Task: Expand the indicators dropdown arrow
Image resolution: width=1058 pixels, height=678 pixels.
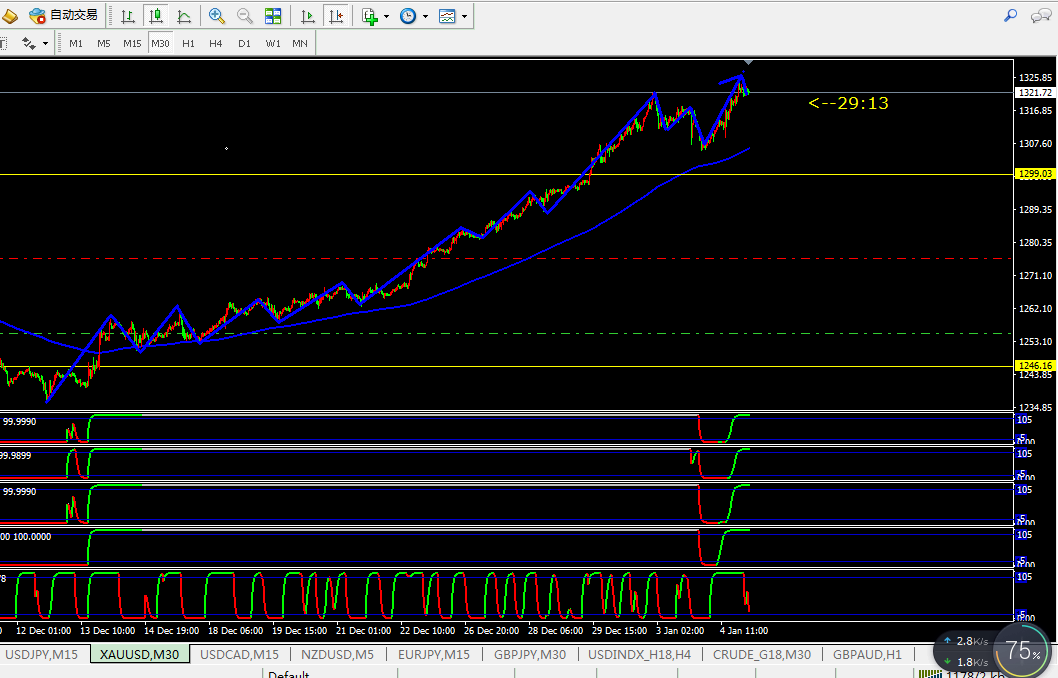Action: point(386,16)
